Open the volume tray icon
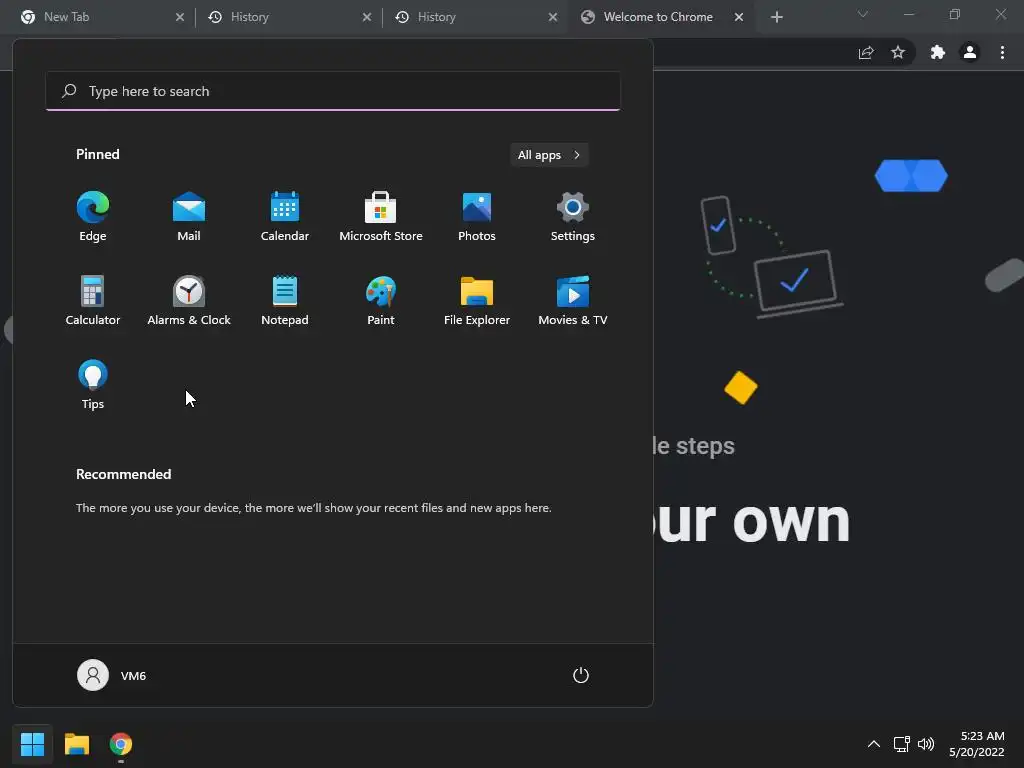 pos(926,744)
